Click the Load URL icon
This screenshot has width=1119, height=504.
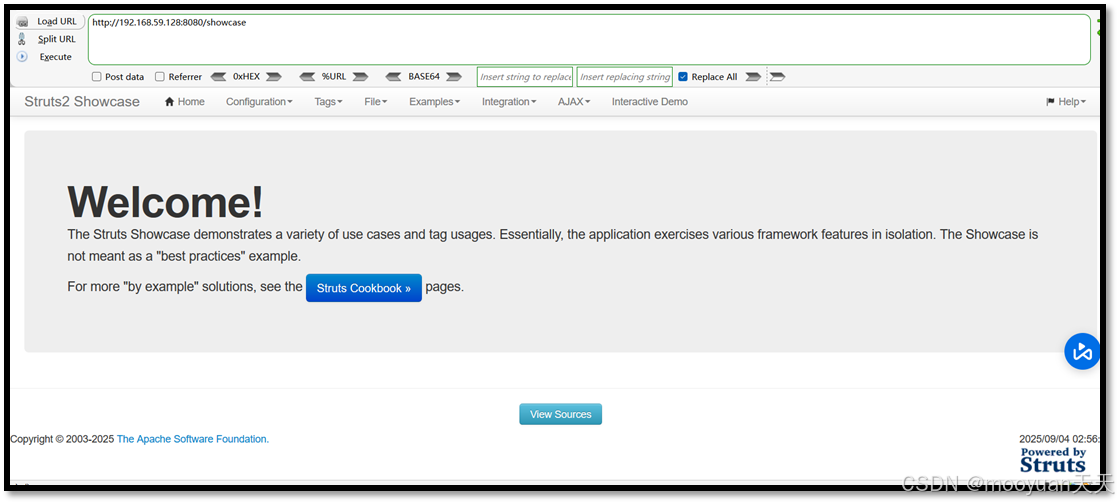click(22, 22)
